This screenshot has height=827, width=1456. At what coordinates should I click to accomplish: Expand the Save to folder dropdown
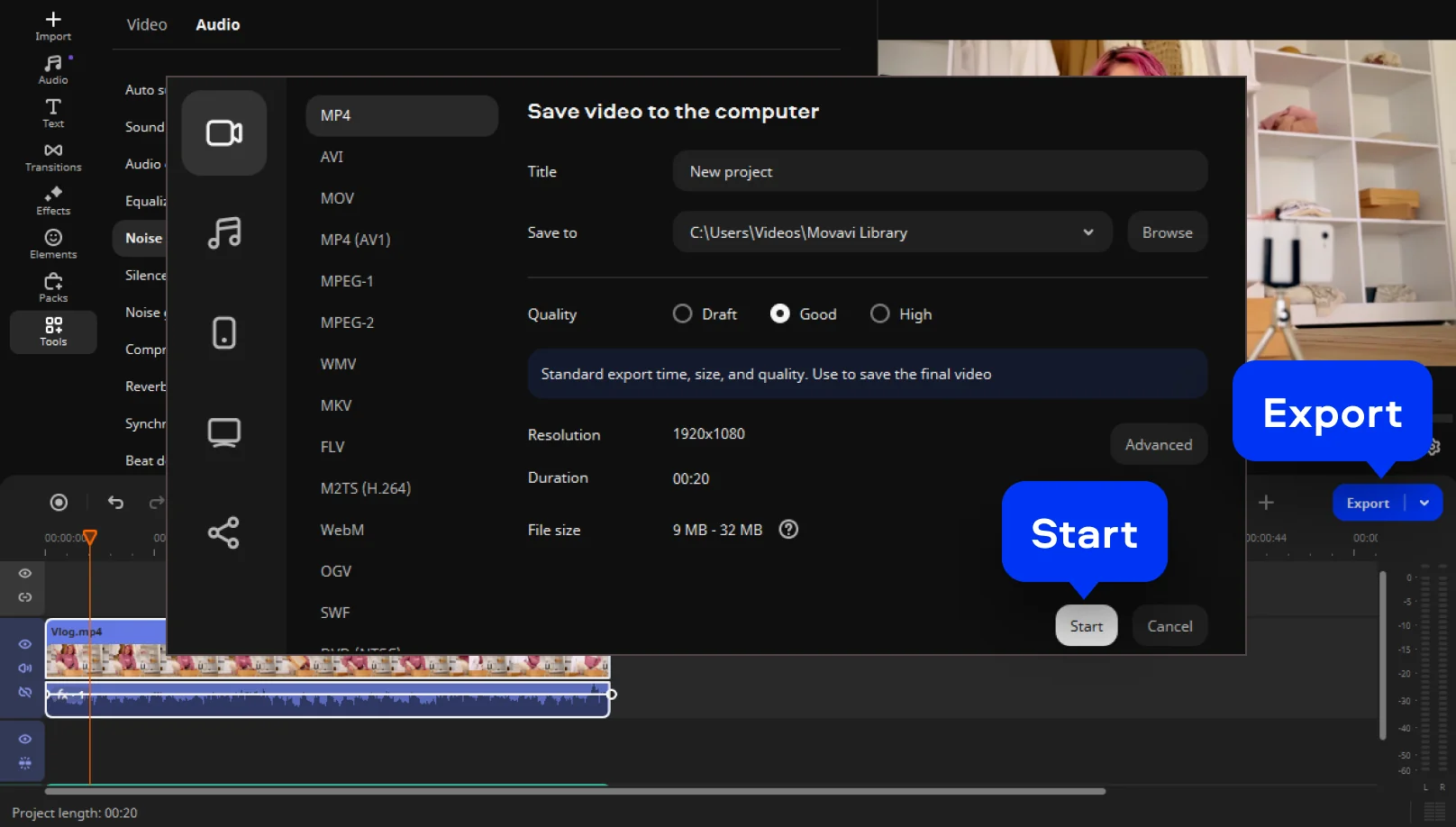pos(1087,232)
